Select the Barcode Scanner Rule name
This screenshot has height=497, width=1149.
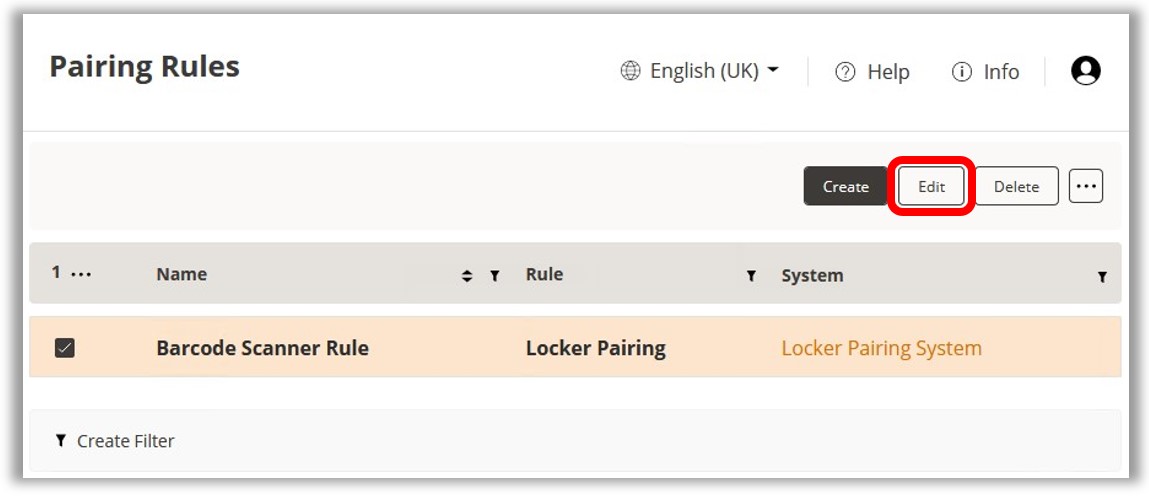point(262,348)
